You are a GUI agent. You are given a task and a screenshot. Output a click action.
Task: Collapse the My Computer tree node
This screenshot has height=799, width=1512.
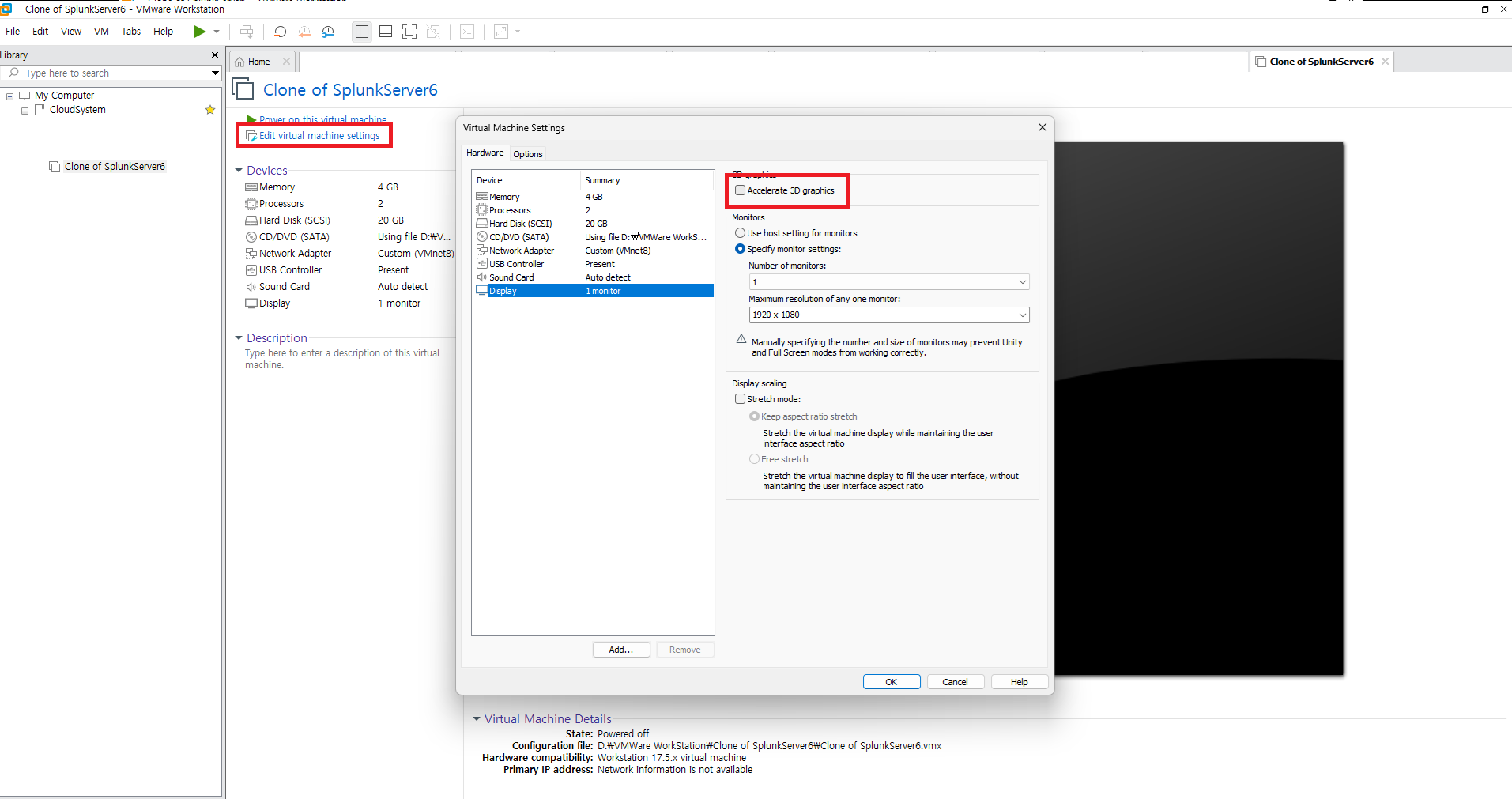10,96
